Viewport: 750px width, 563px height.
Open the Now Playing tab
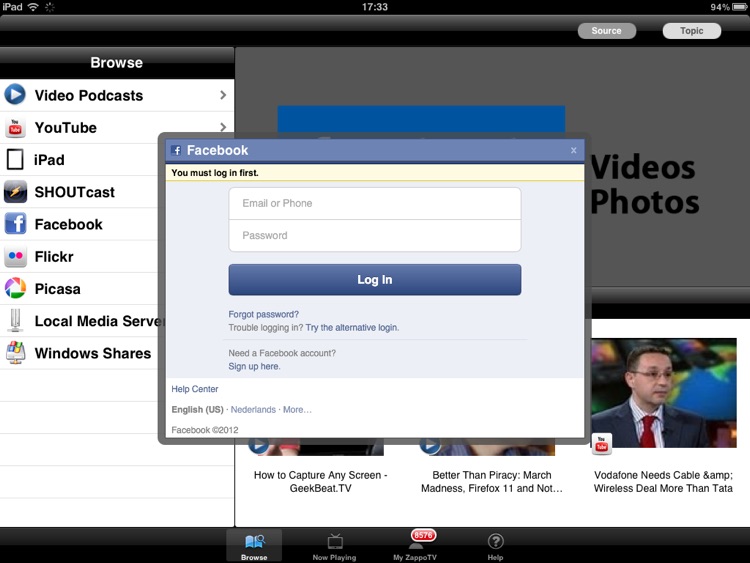point(334,546)
